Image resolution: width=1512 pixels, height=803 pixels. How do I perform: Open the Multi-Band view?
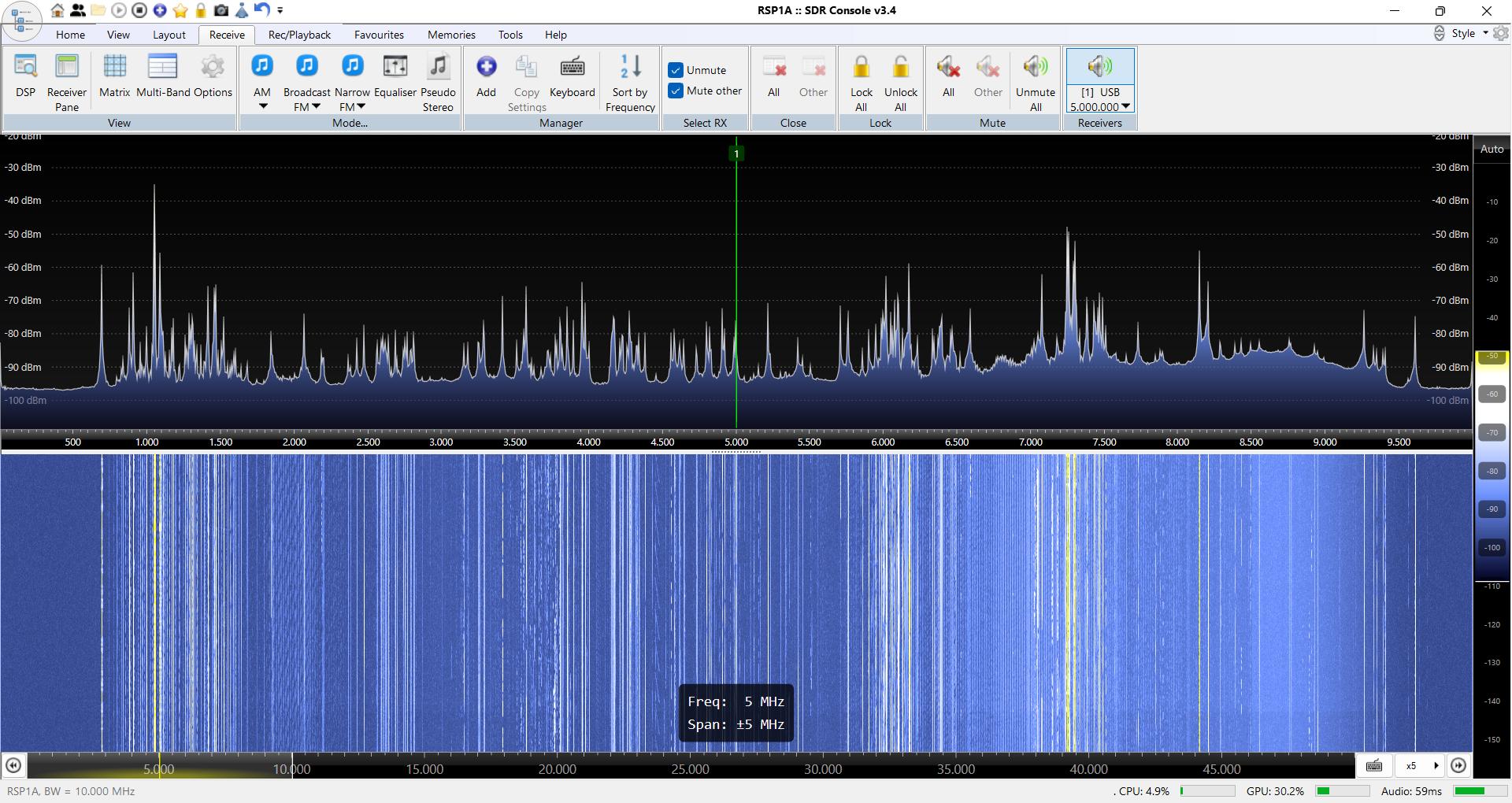pos(163,76)
